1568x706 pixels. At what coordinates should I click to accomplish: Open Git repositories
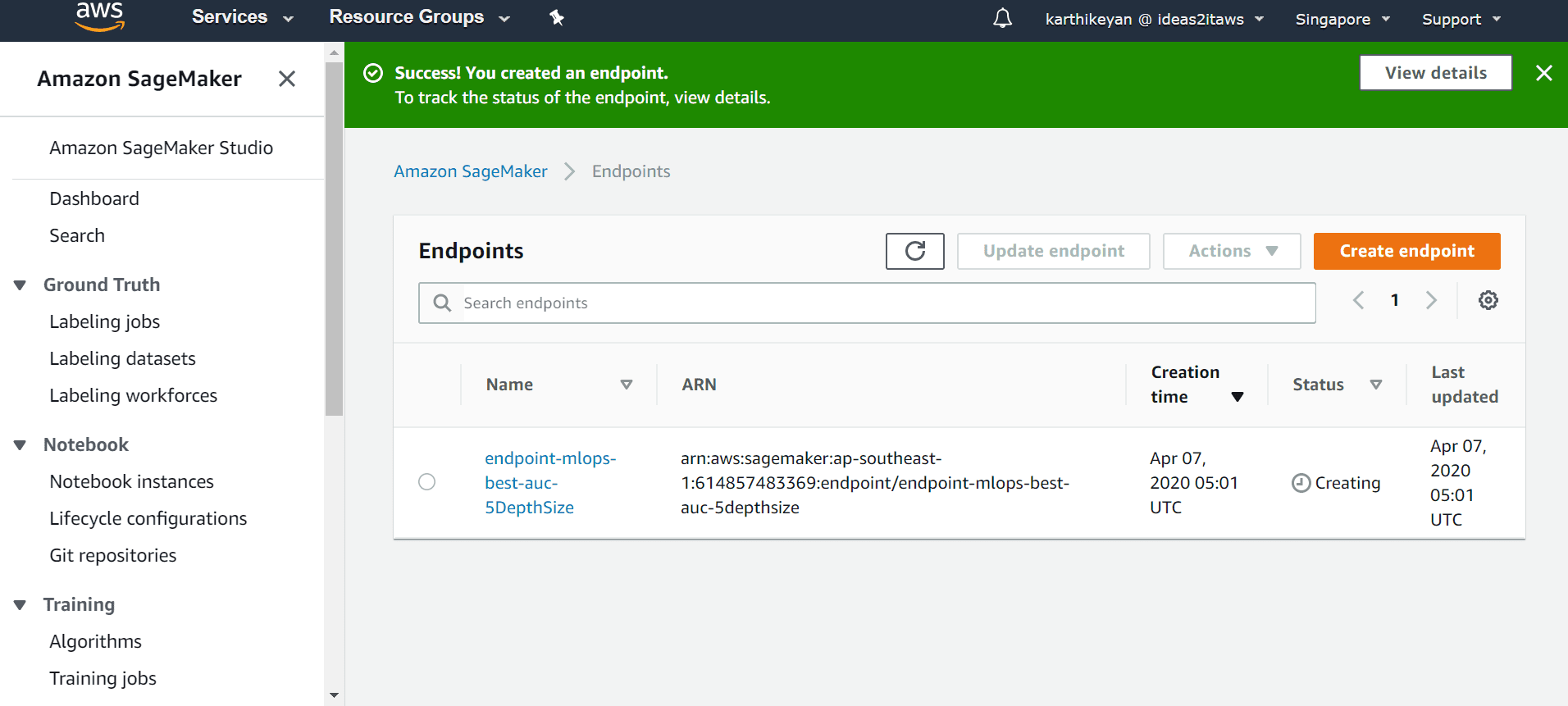pyautogui.click(x=113, y=555)
